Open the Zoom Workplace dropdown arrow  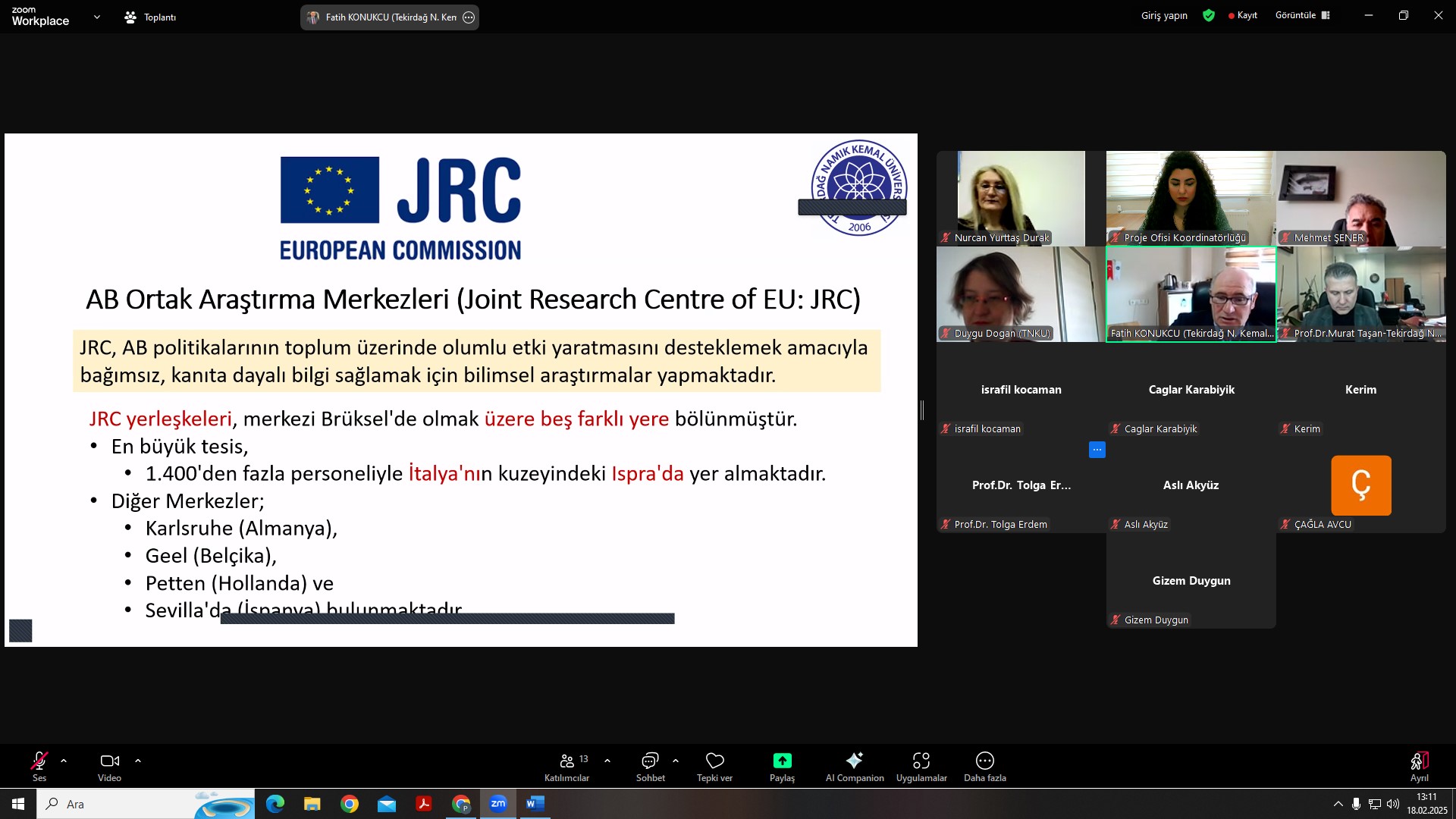click(96, 17)
